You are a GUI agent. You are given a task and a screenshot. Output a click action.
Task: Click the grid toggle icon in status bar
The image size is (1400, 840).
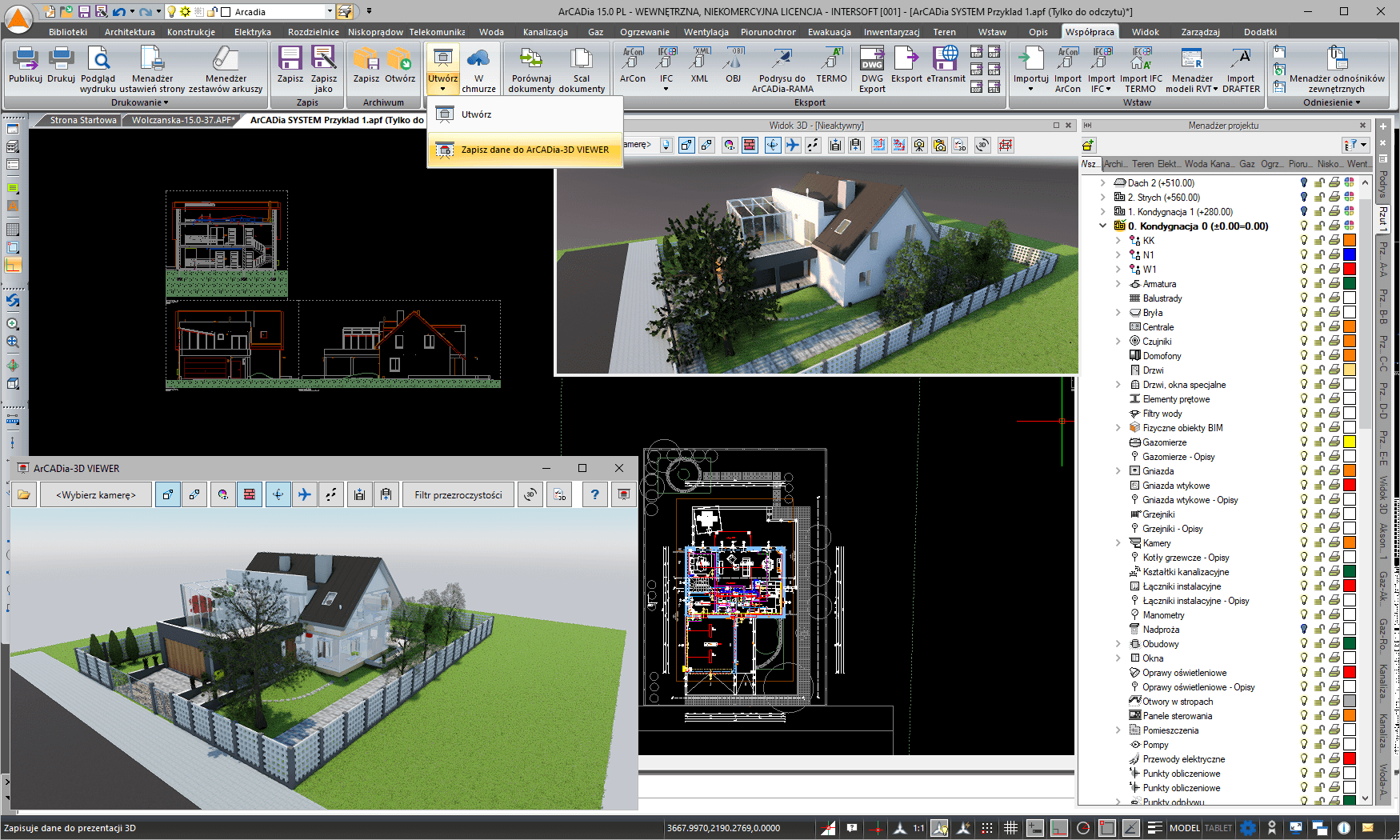[x=1011, y=828]
